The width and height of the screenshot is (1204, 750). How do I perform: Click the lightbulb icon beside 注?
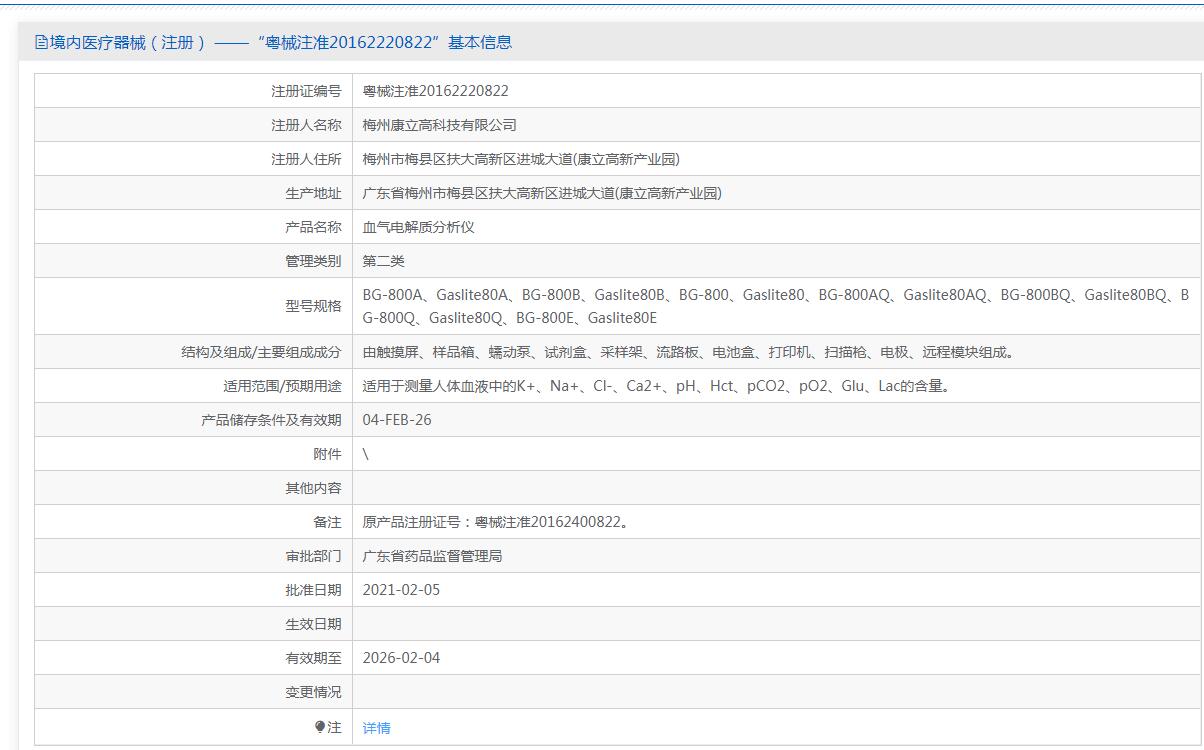(320, 727)
